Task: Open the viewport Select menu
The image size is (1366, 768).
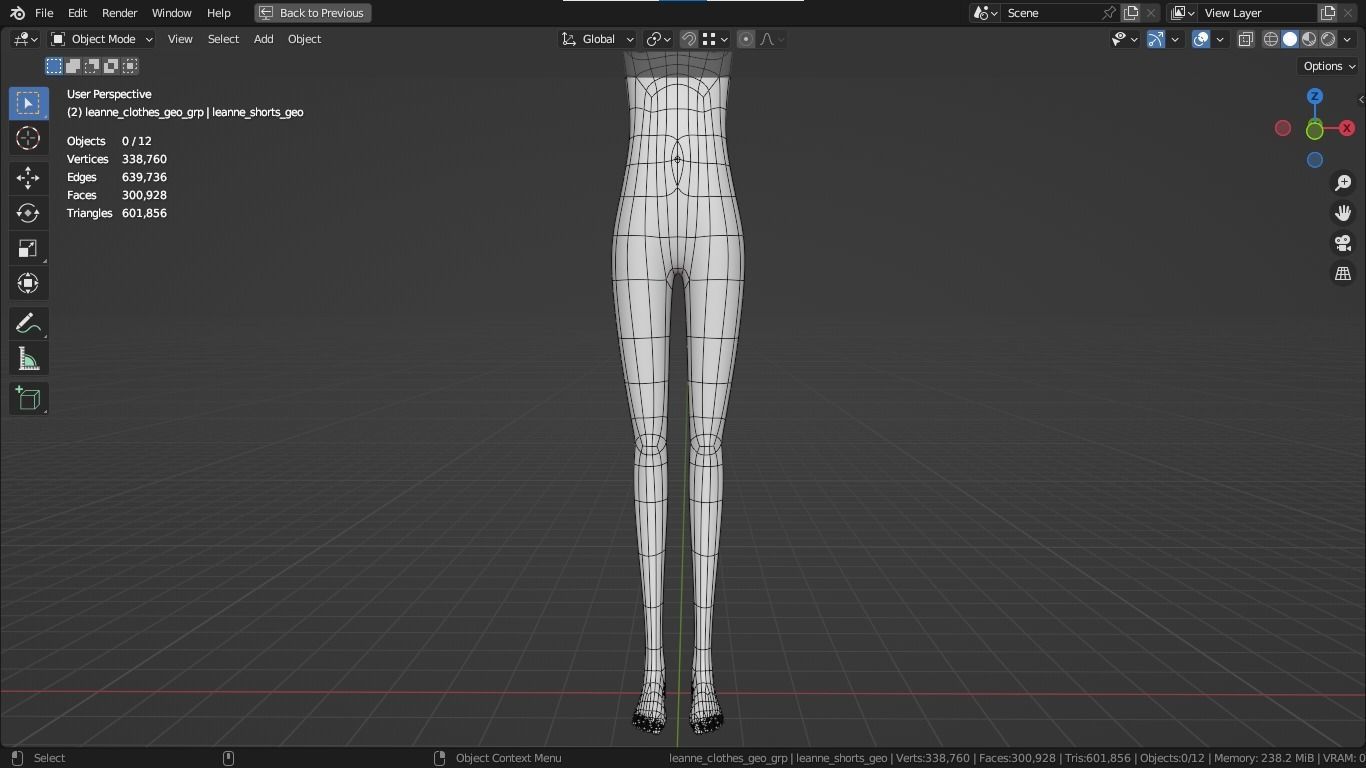Action: [x=223, y=39]
